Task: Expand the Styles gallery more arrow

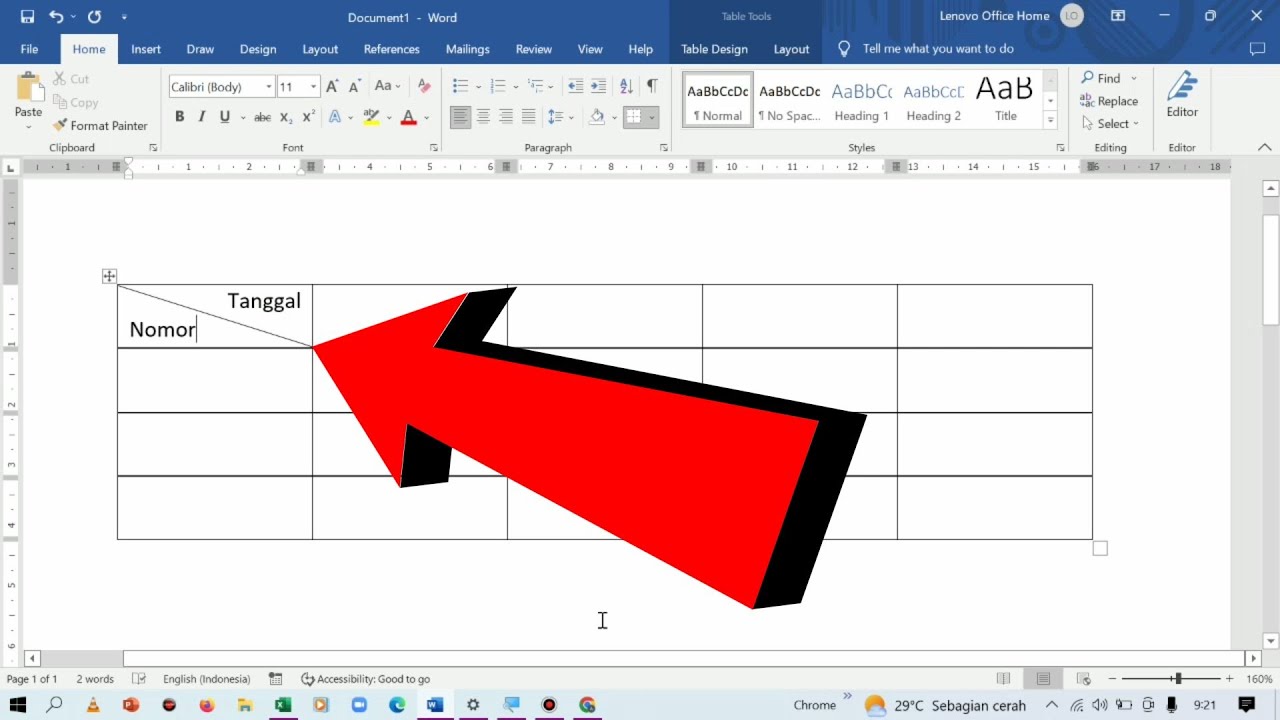Action: click(1050, 120)
